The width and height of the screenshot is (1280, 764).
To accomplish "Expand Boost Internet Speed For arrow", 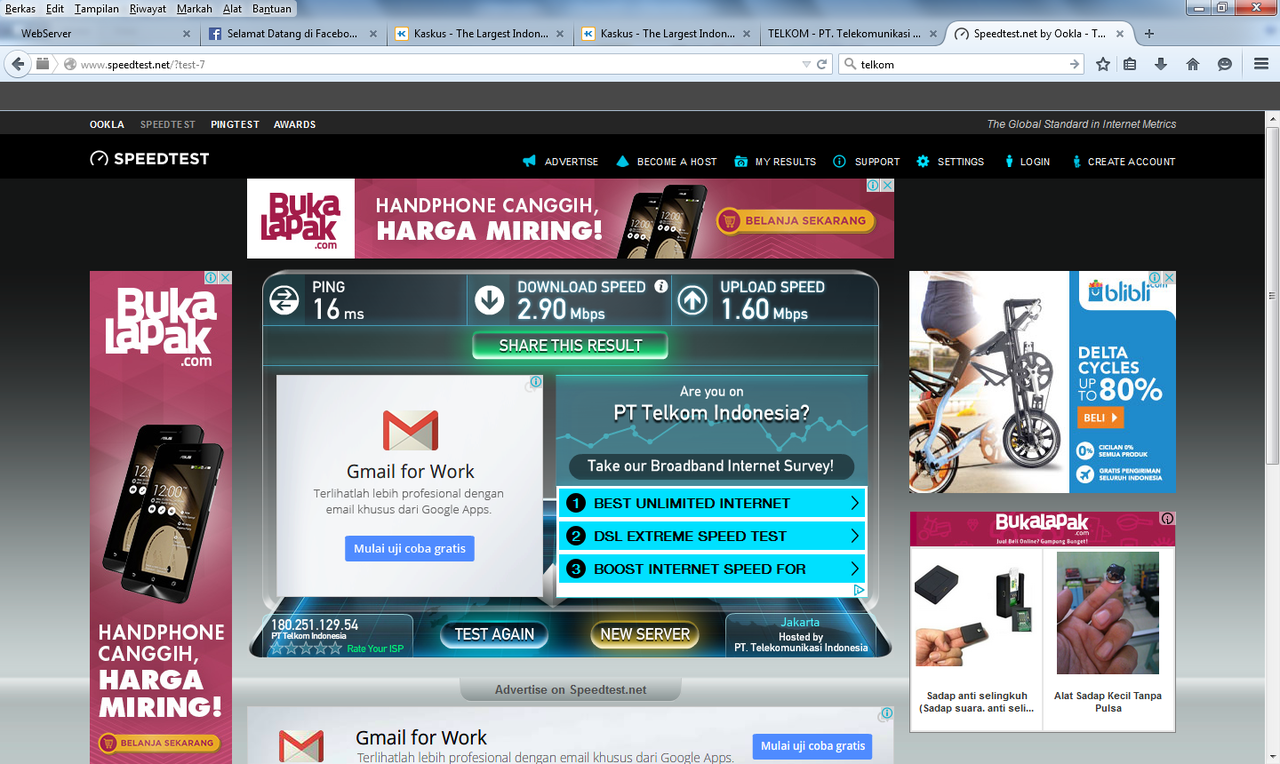I will point(854,569).
